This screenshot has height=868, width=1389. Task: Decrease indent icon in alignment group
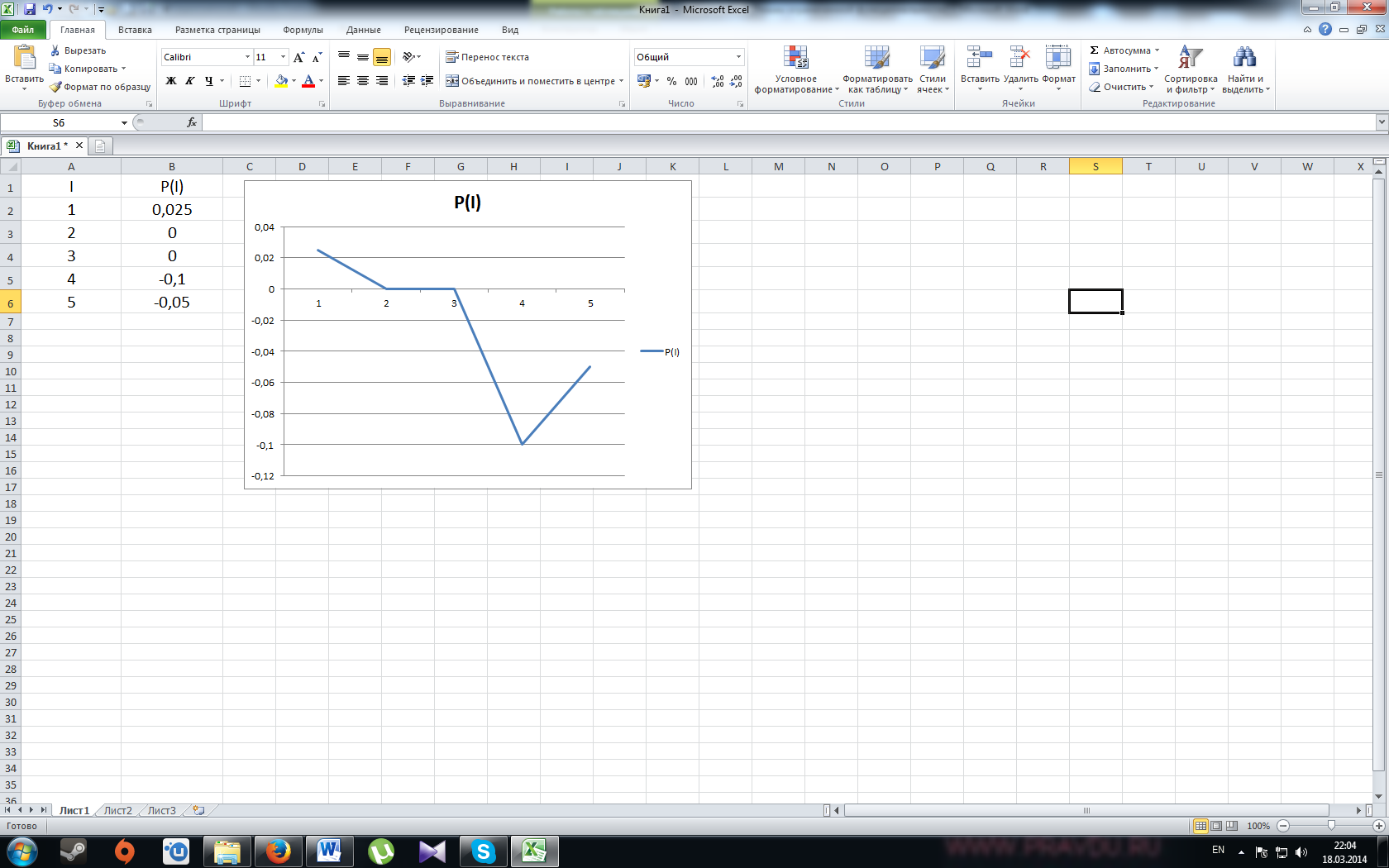[408, 81]
